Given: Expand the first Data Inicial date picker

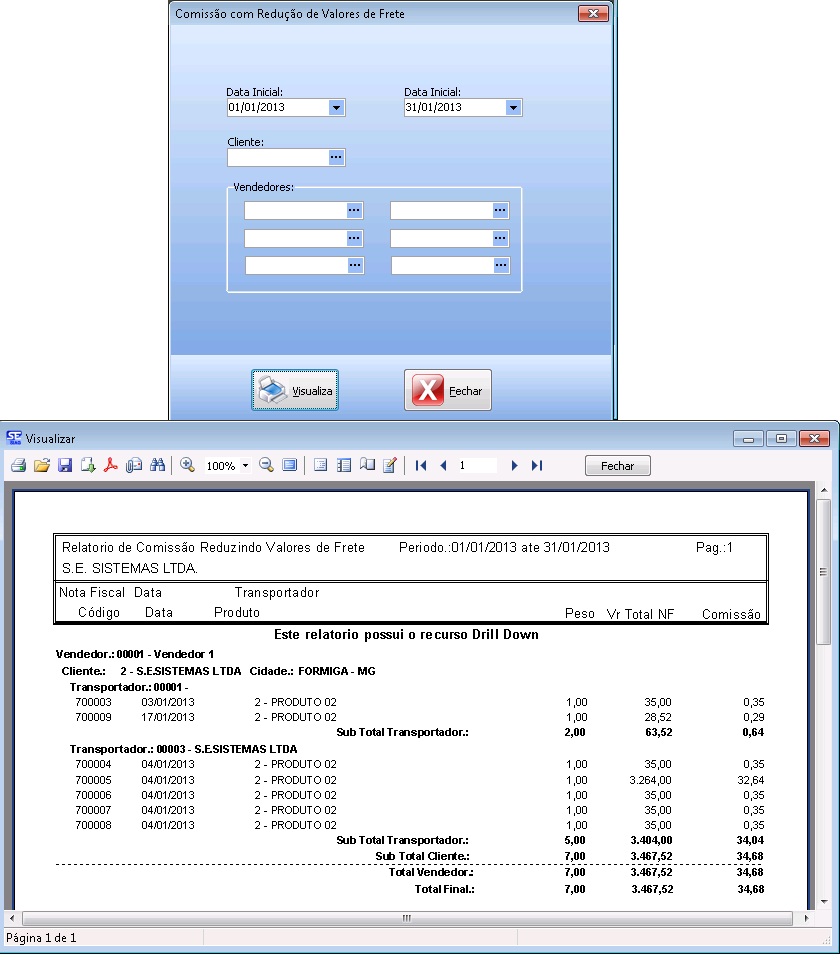Looking at the screenshot, I should 336,108.
